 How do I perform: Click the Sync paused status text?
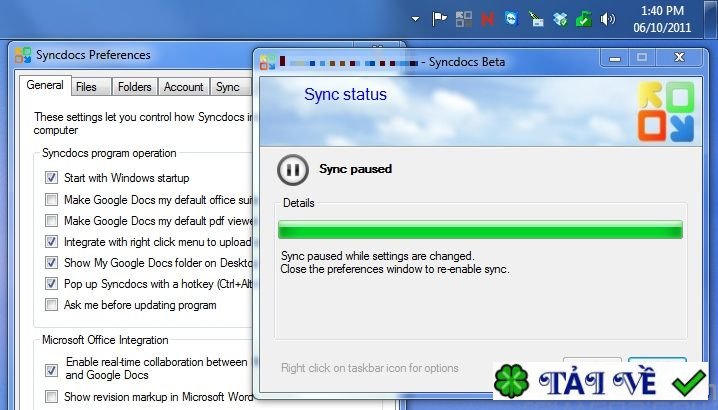[x=355, y=169]
